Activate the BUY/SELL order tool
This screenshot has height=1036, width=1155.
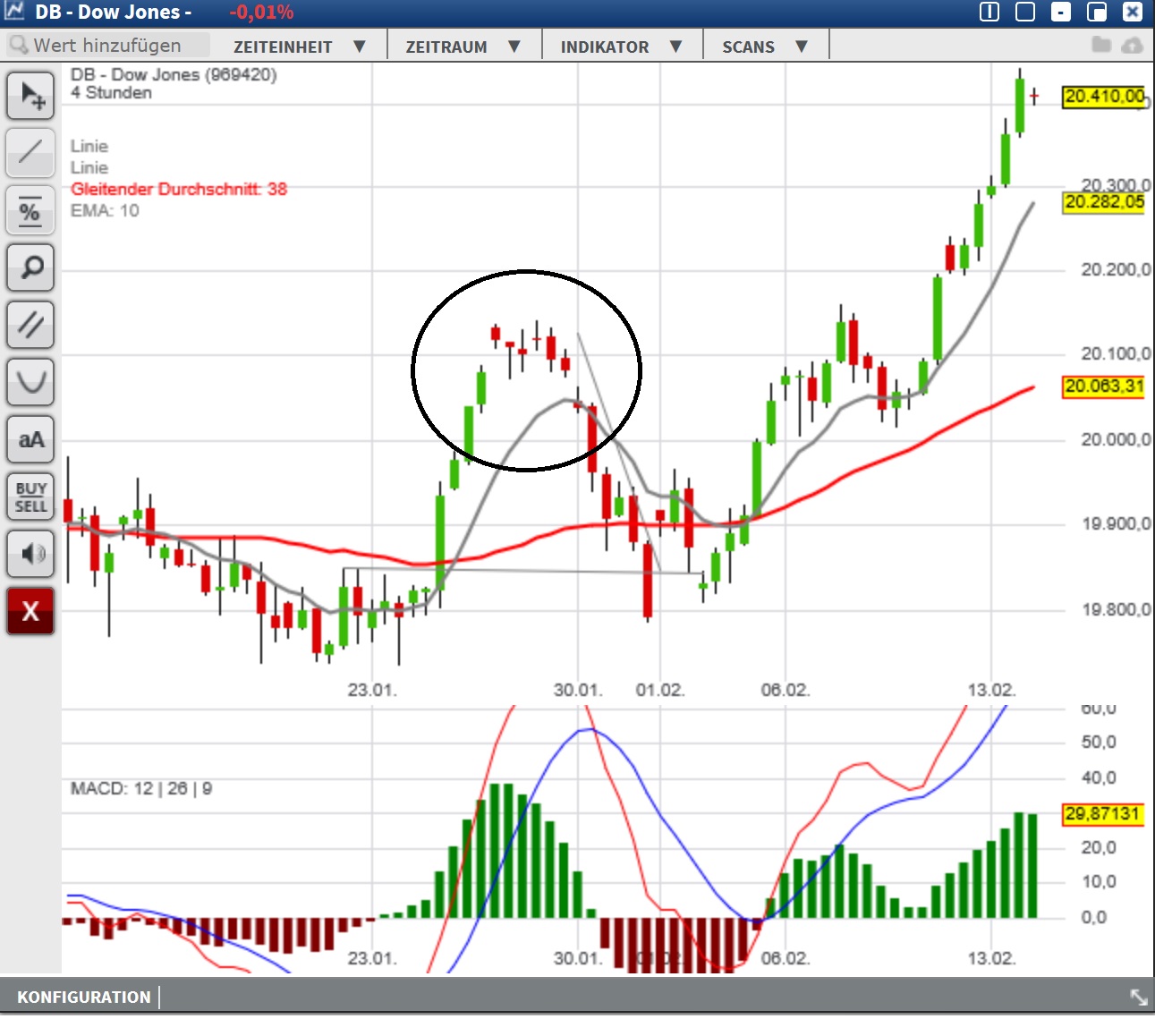(30, 497)
